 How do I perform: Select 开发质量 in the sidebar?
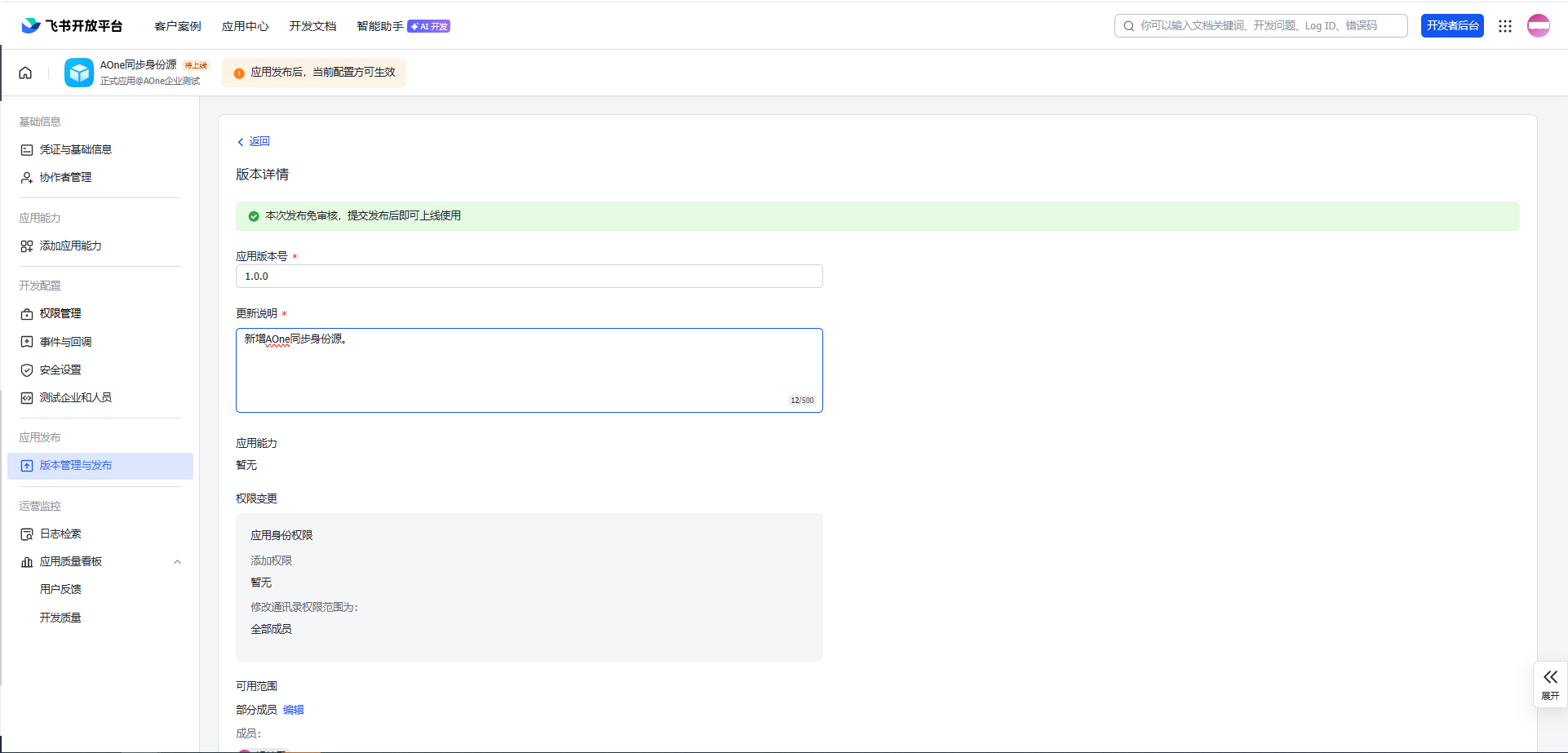(x=60, y=618)
